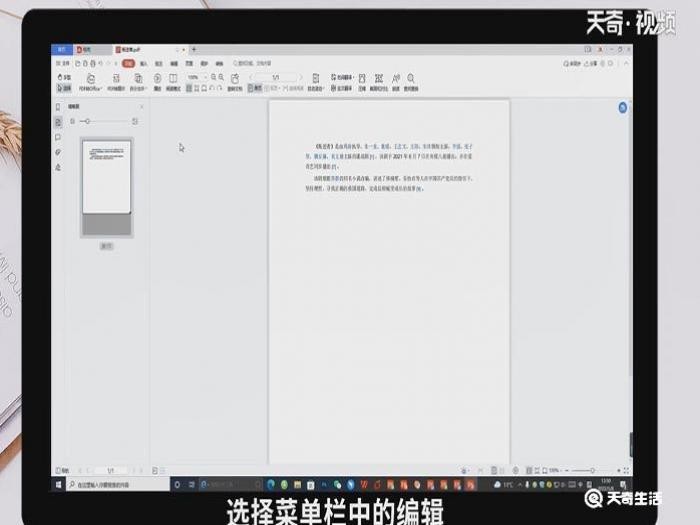
Task: Click the Play slideshow icon
Action: [x=157, y=80]
